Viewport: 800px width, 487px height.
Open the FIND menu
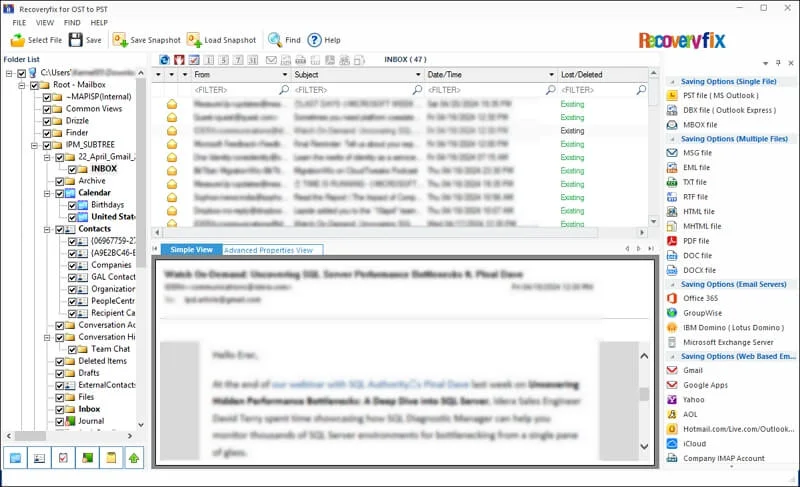coord(72,22)
